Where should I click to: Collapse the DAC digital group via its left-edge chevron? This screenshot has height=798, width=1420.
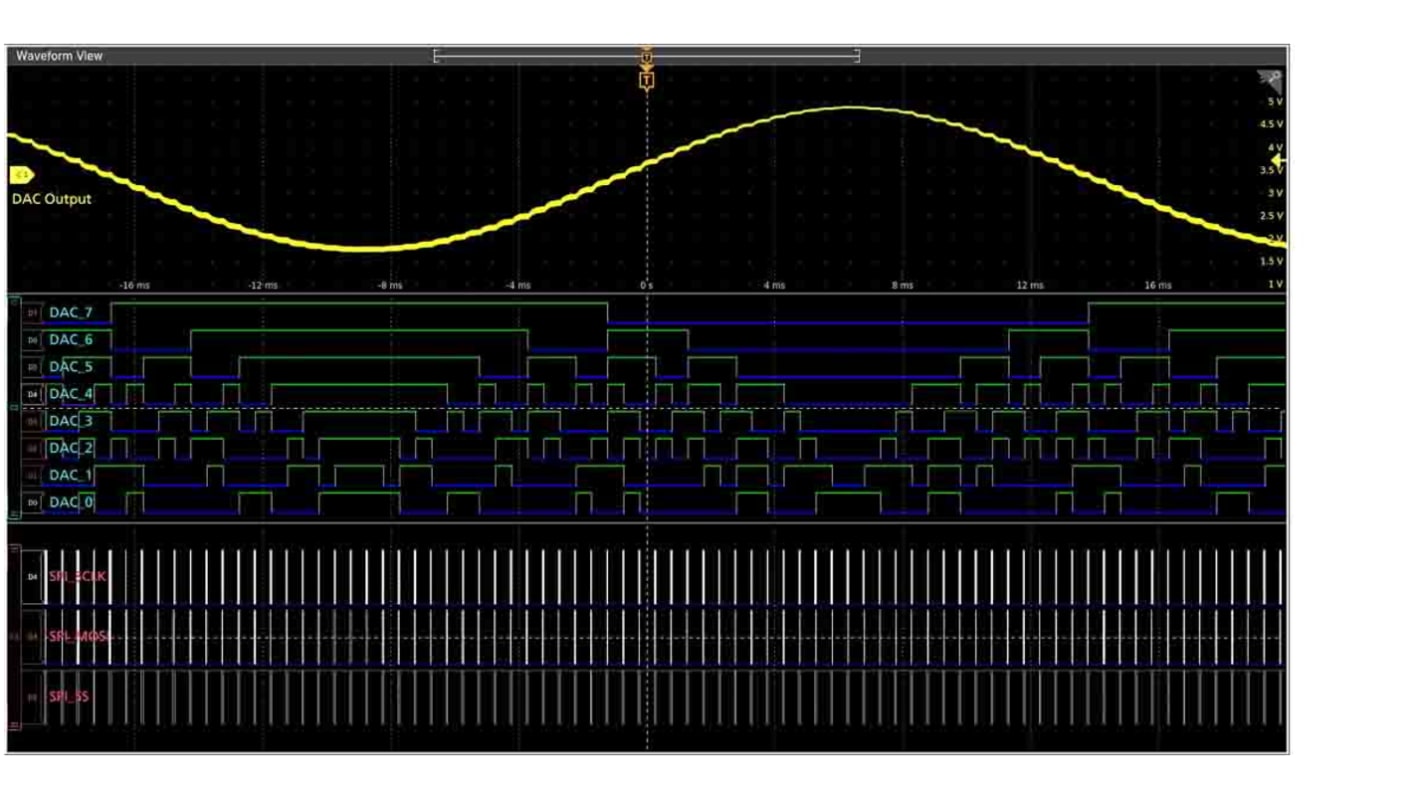(13, 300)
